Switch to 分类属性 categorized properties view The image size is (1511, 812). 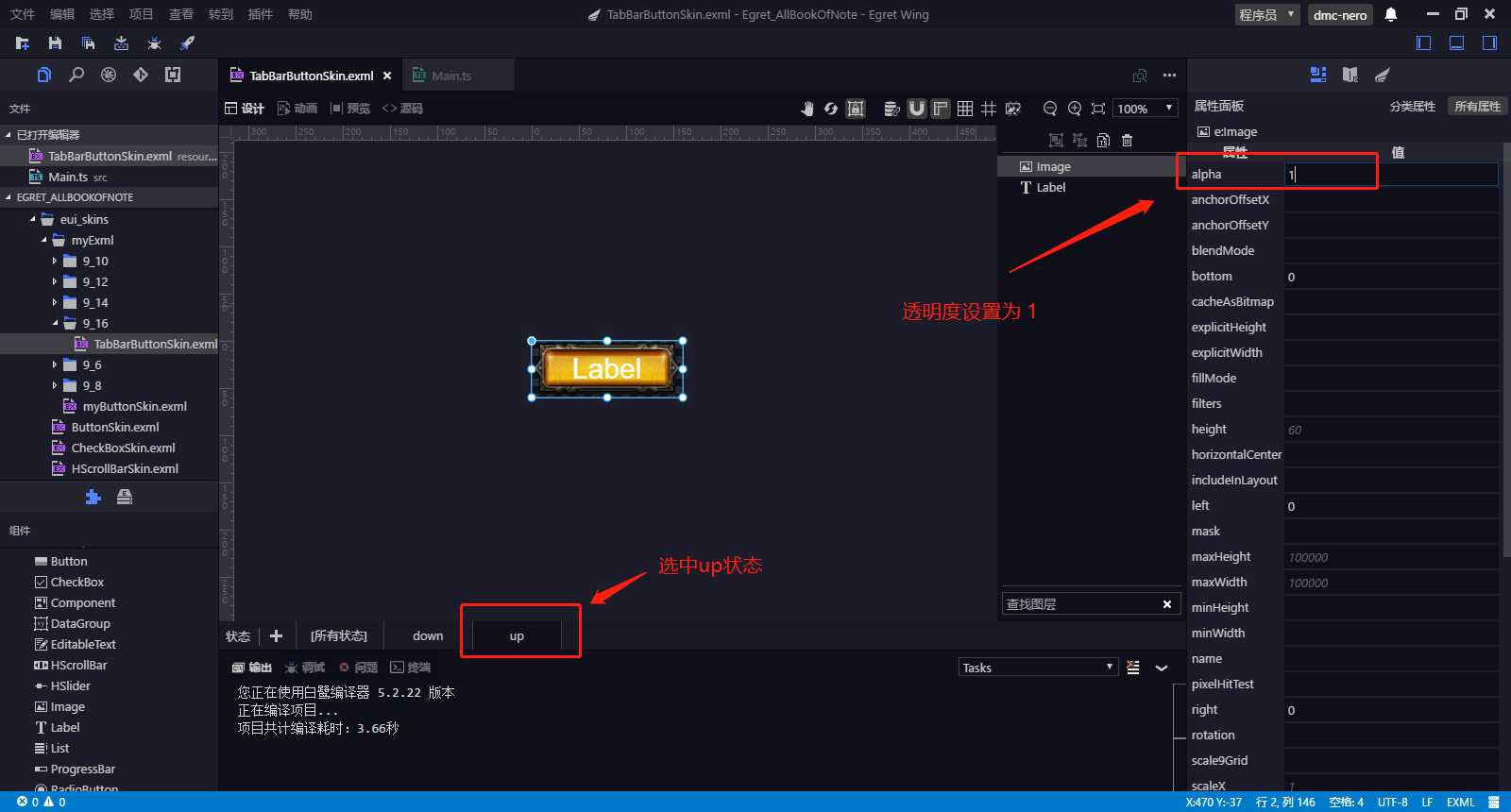[1412, 107]
